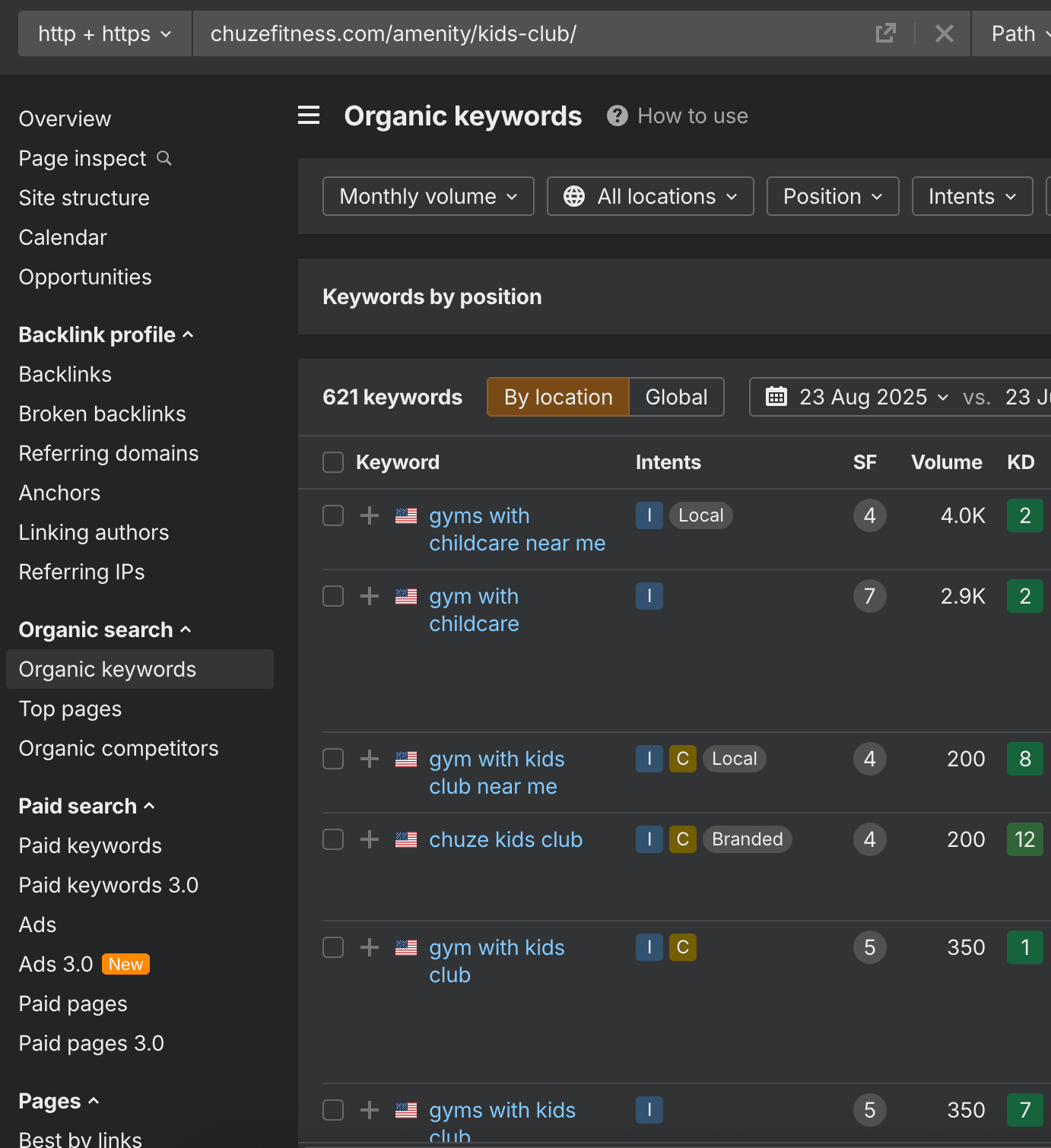Tick checkbox for gym with kids club near me
Screen dimensions: 1051x1148
click(333, 759)
